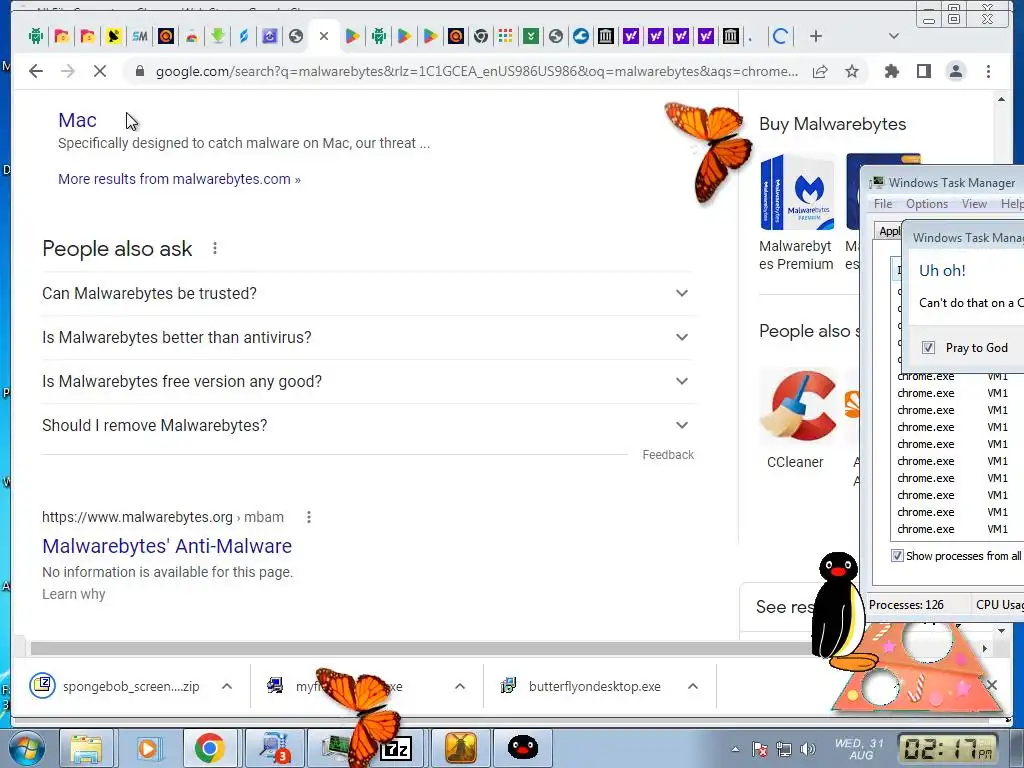1024x768 pixels.
Task: Open the 7-Zip taskbar item
Action: point(397,748)
